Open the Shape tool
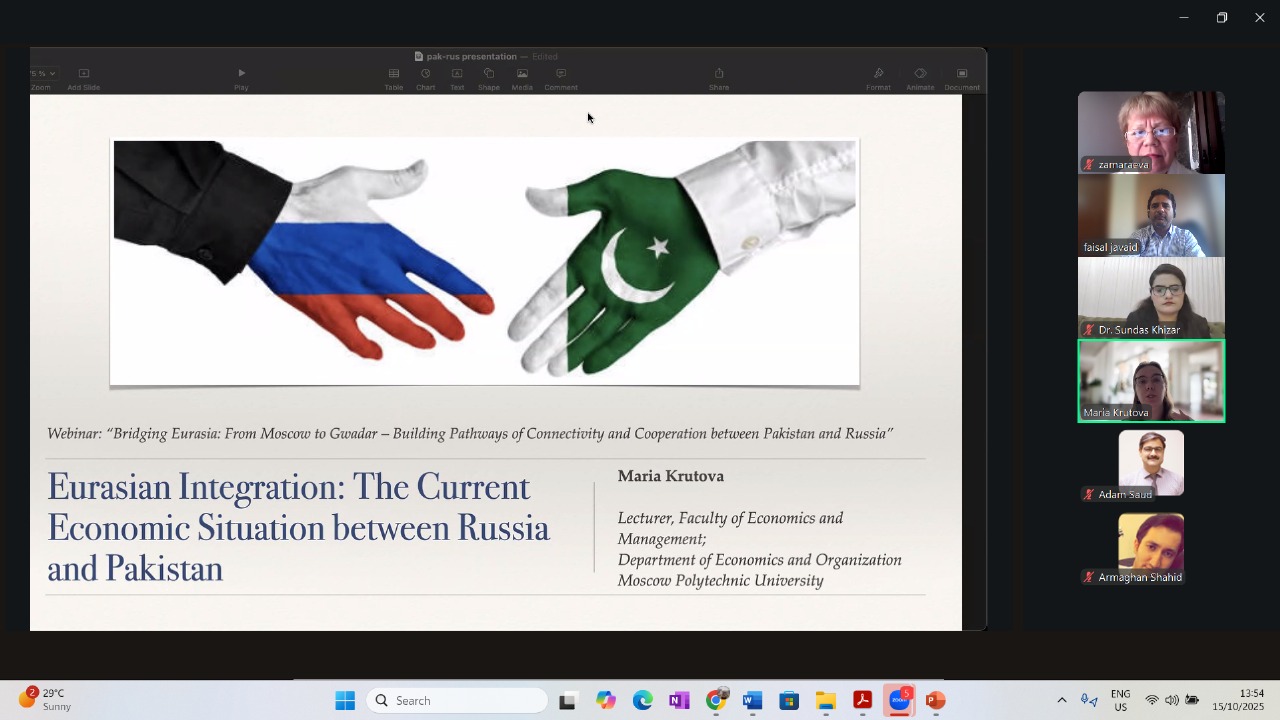The image size is (1280, 720). pyautogui.click(x=489, y=74)
